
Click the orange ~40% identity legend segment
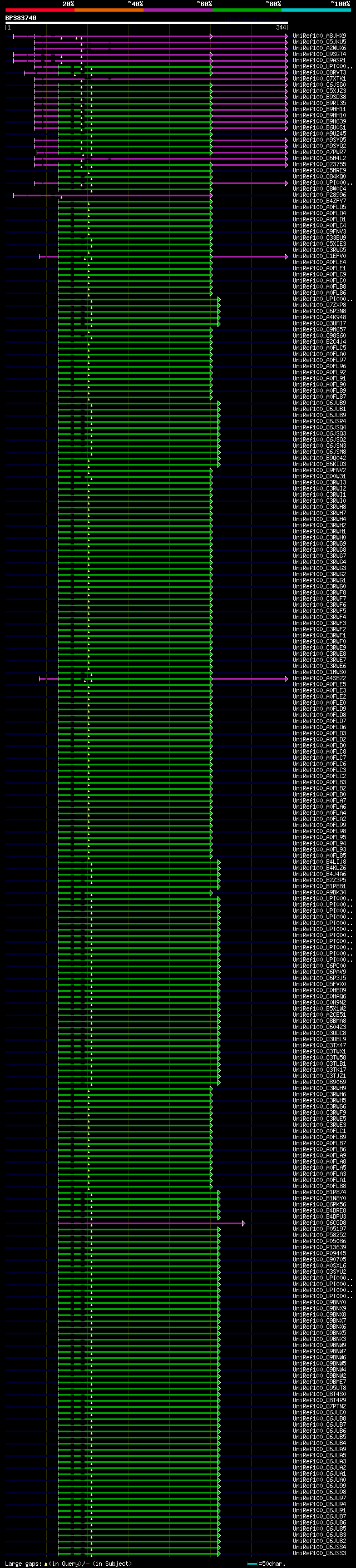[109, 10]
